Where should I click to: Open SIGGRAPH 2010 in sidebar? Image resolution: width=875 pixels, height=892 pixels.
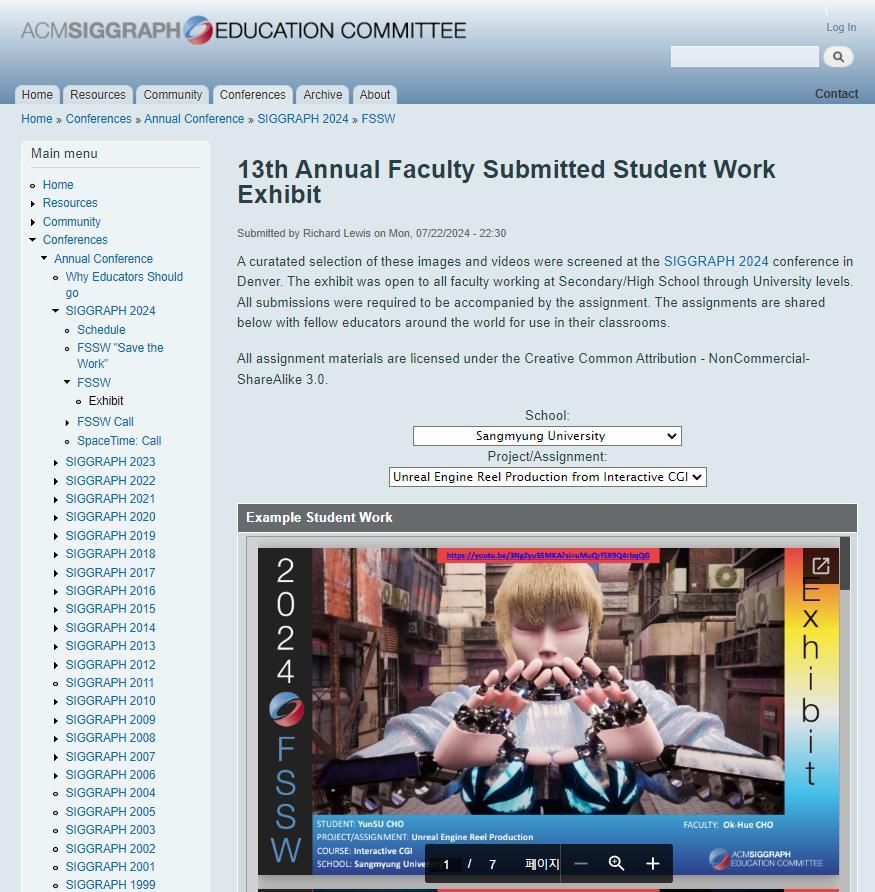(x=110, y=701)
